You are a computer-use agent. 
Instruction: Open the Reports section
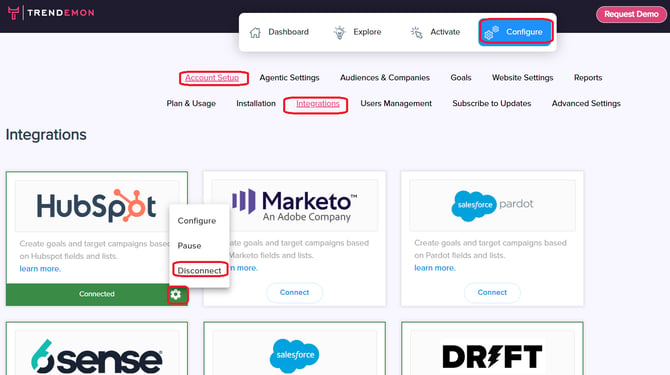click(x=588, y=78)
